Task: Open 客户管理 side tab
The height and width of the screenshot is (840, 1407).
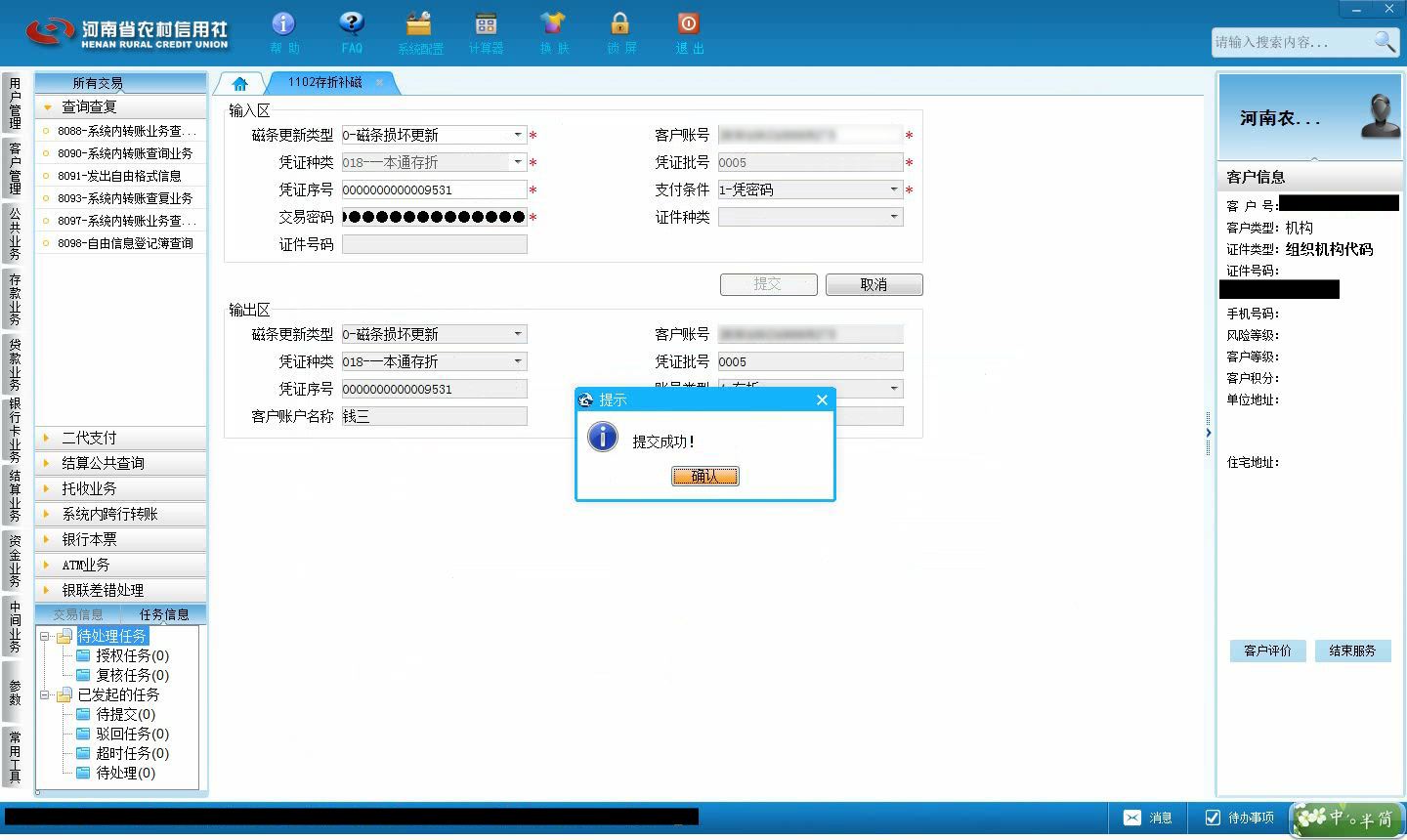Action: click(15, 168)
